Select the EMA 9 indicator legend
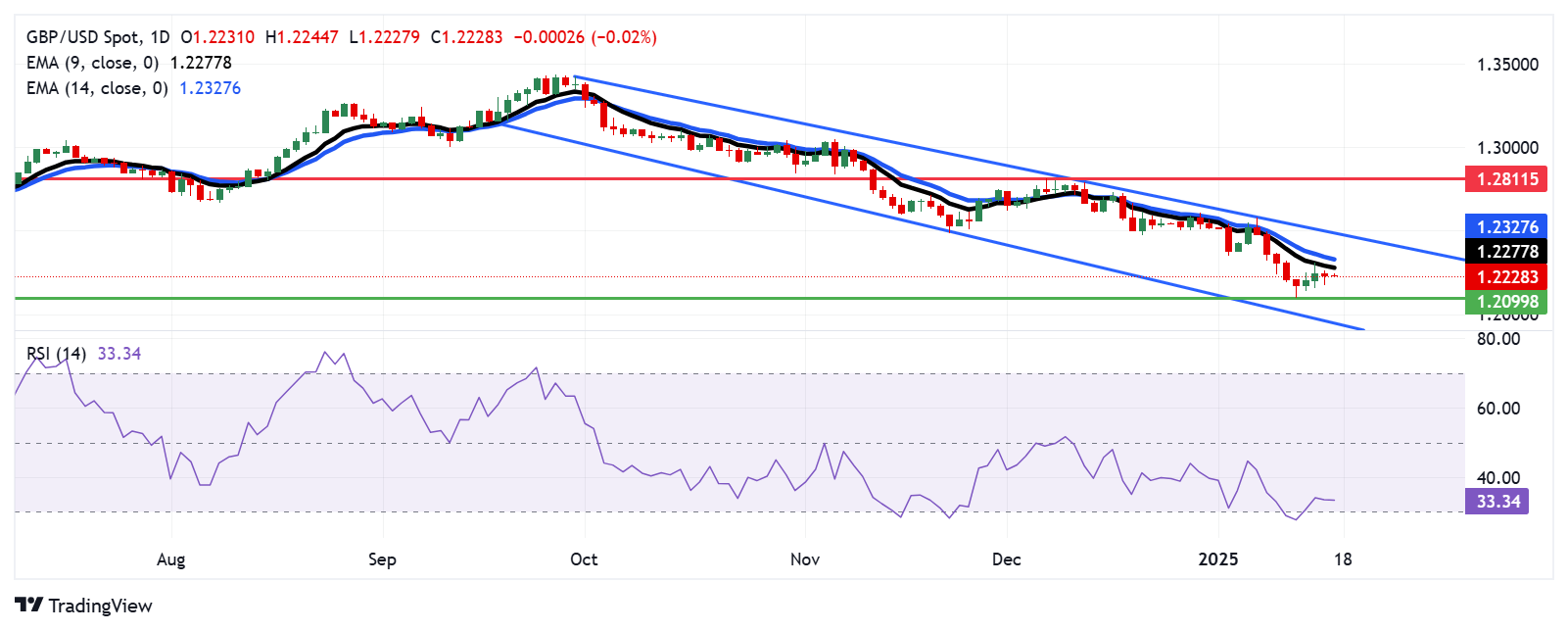1568x631 pixels. [92, 63]
